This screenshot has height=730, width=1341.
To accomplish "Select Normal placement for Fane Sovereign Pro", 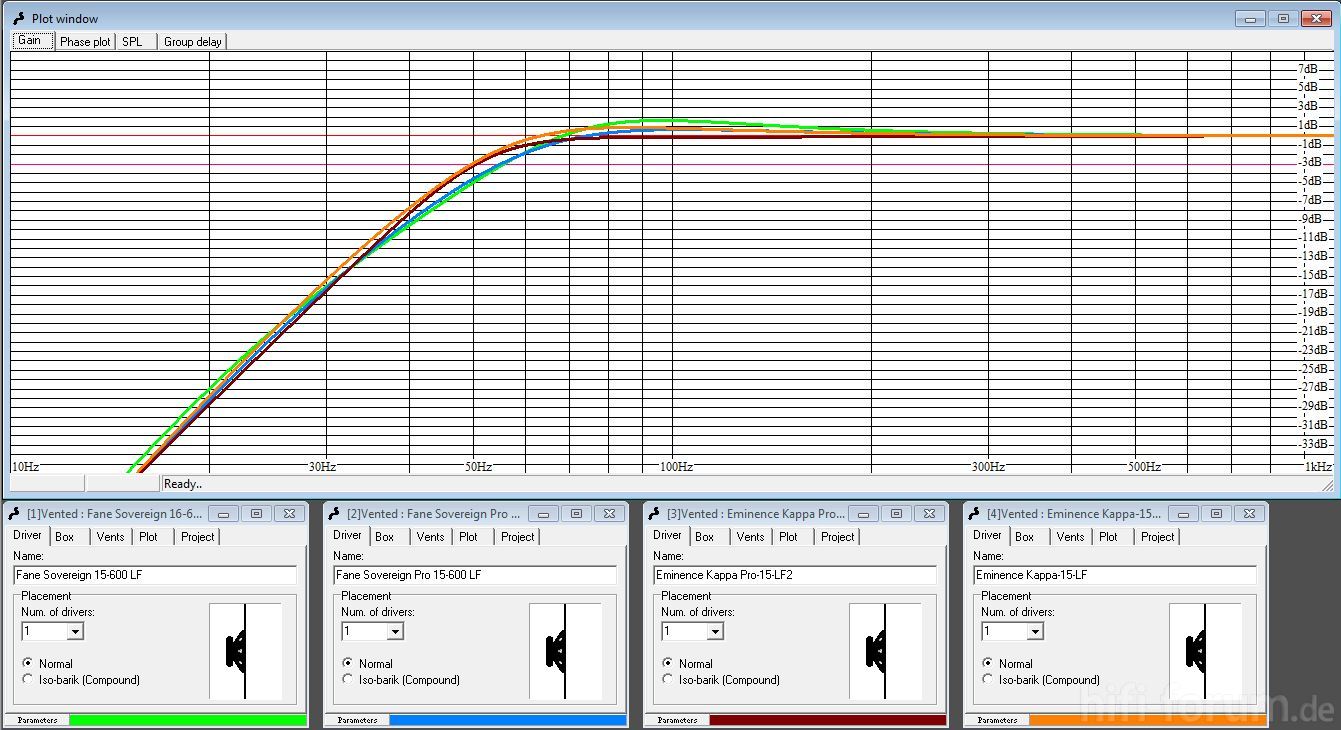I will 348,663.
